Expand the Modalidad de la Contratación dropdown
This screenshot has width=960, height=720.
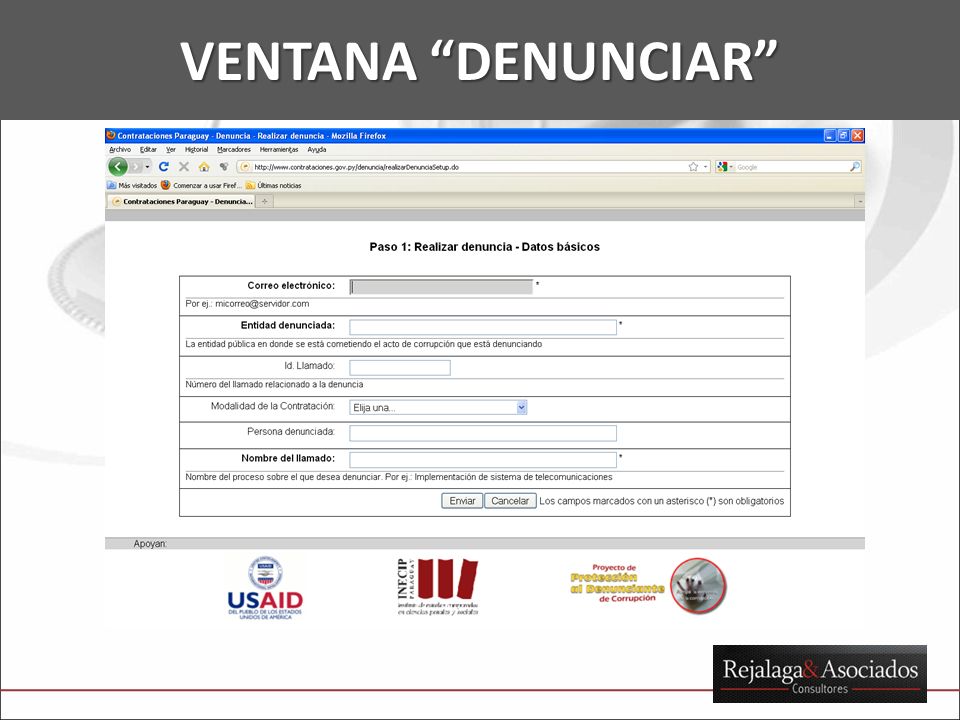click(x=438, y=407)
